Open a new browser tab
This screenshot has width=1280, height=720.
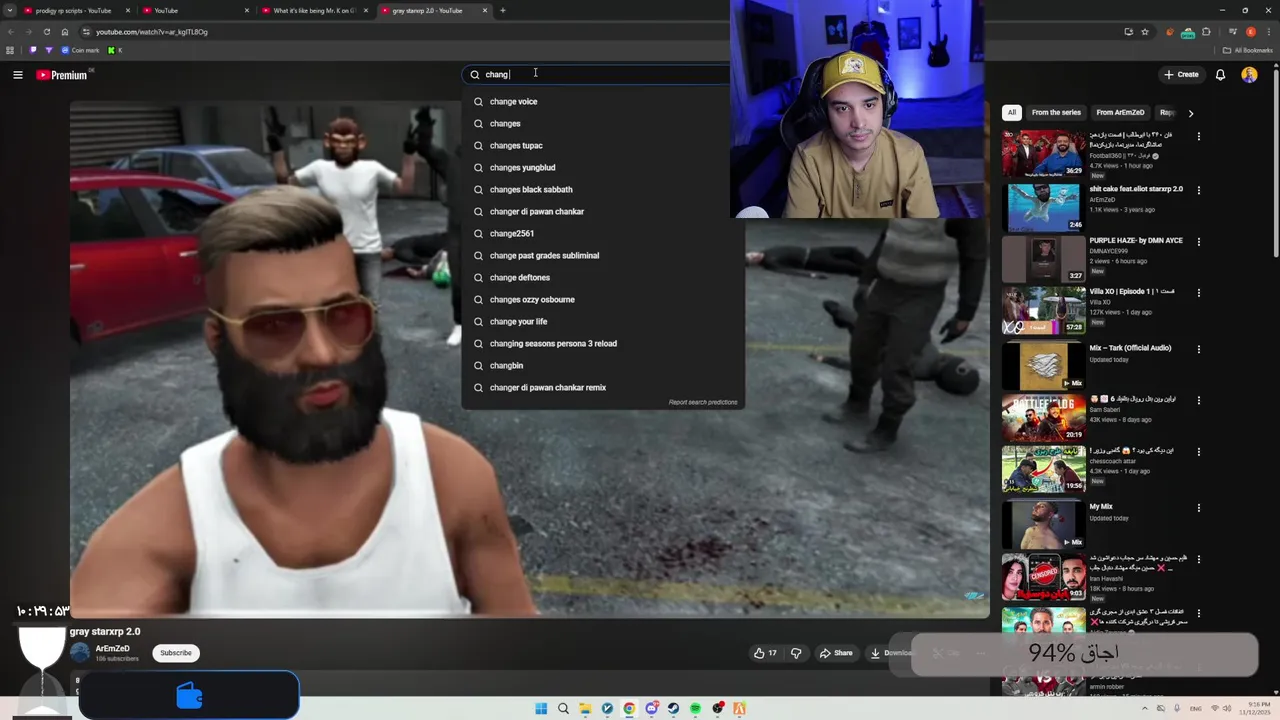pos(503,11)
